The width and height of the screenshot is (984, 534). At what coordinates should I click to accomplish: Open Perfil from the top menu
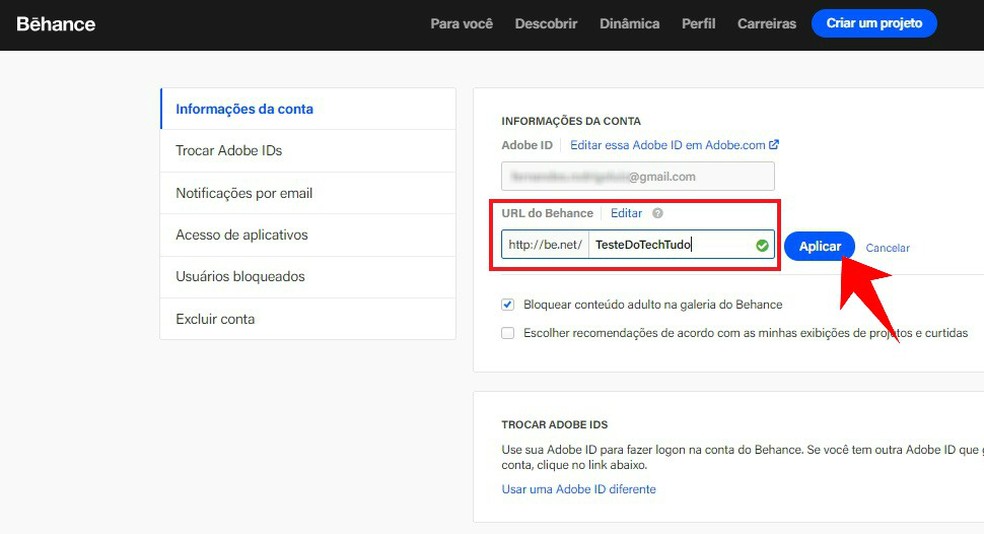click(x=698, y=24)
